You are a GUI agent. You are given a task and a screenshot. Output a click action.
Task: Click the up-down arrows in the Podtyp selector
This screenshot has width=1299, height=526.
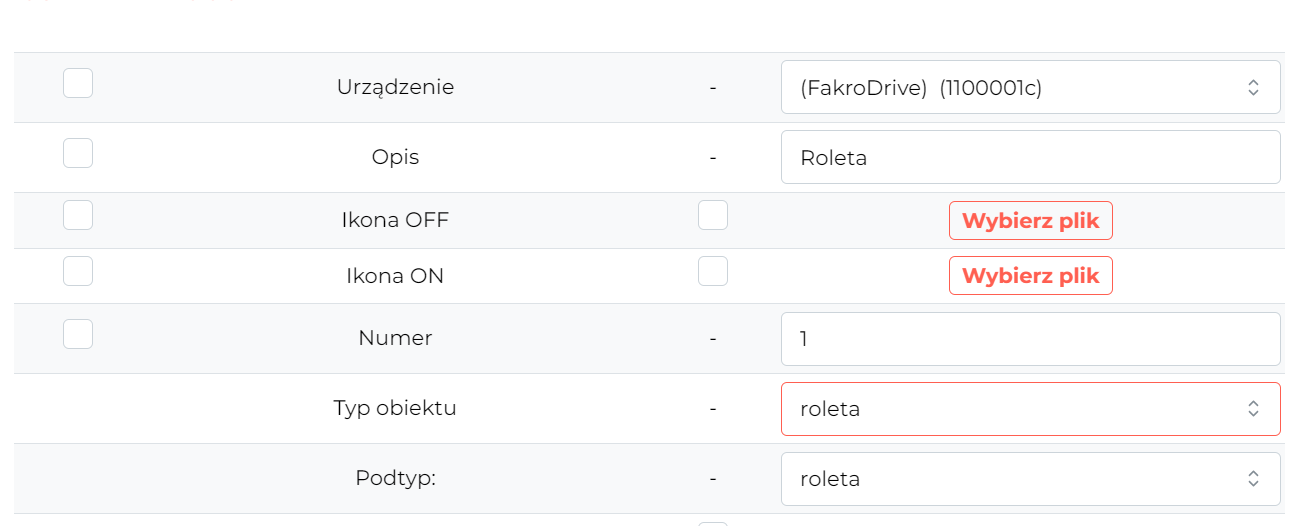coord(1253,479)
